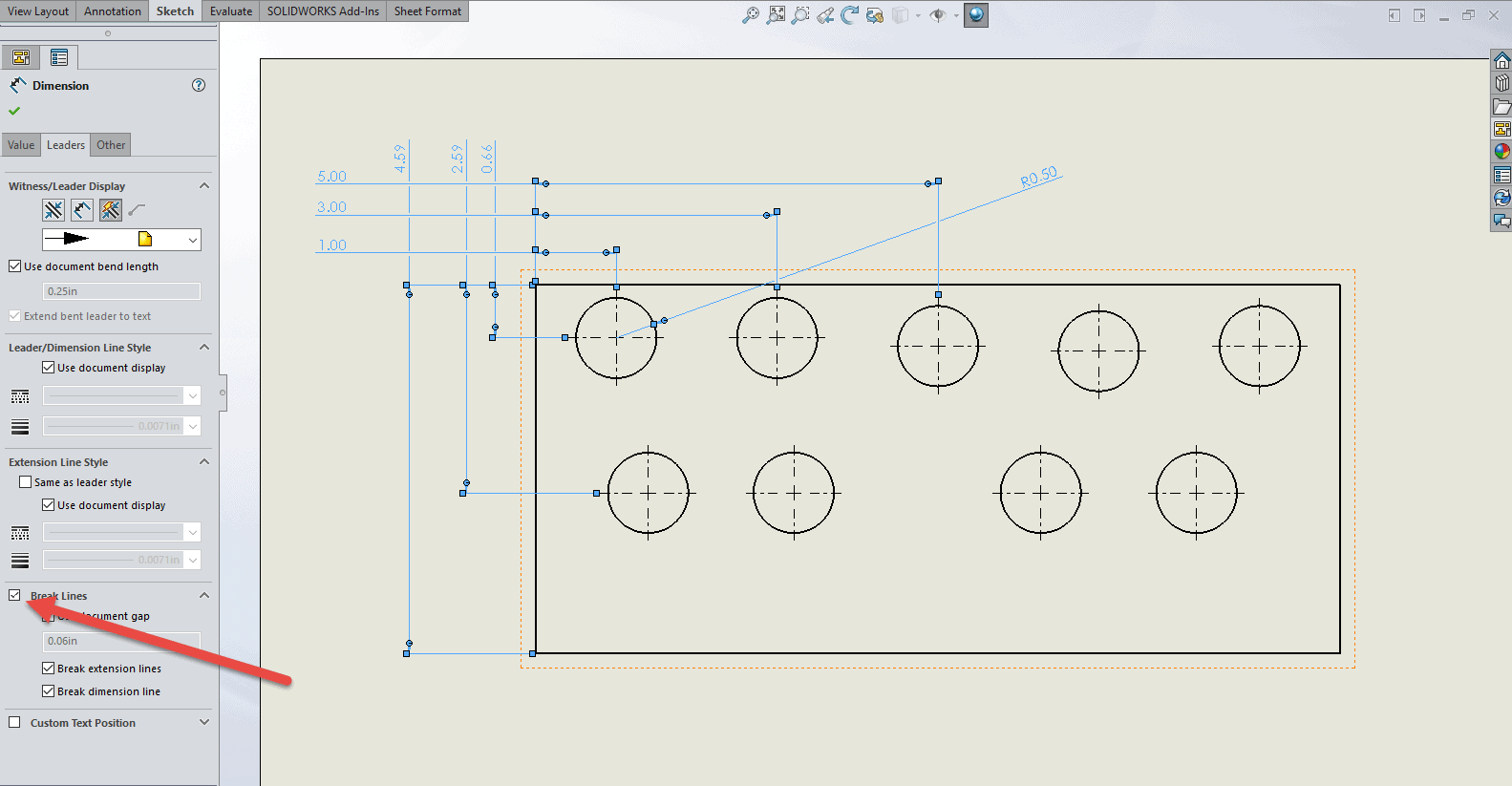Image resolution: width=1512 pixels, height=786 pixels.
Task: Open SOLIDWORKS Resources home icon in task pane
Action: click(1501, 60)
